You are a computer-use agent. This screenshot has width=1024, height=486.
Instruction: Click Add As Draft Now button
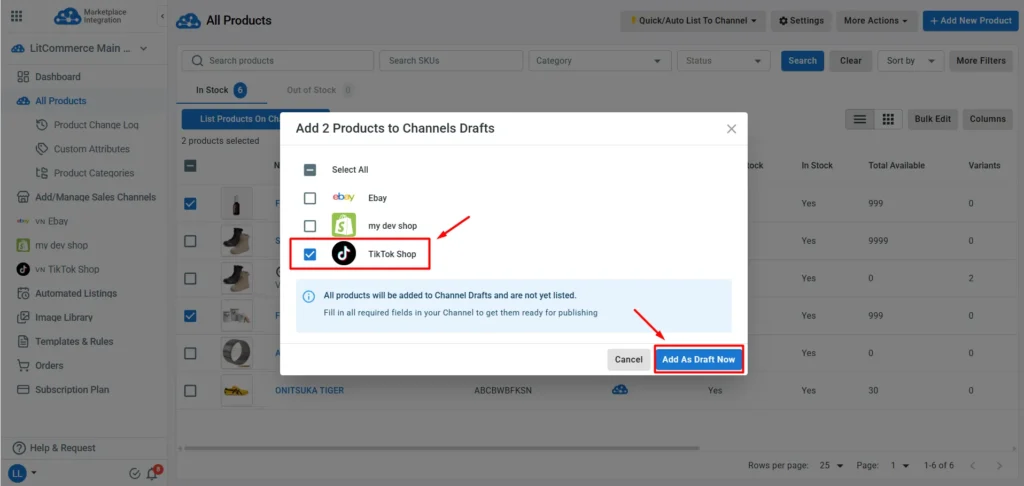coord(699,360)
